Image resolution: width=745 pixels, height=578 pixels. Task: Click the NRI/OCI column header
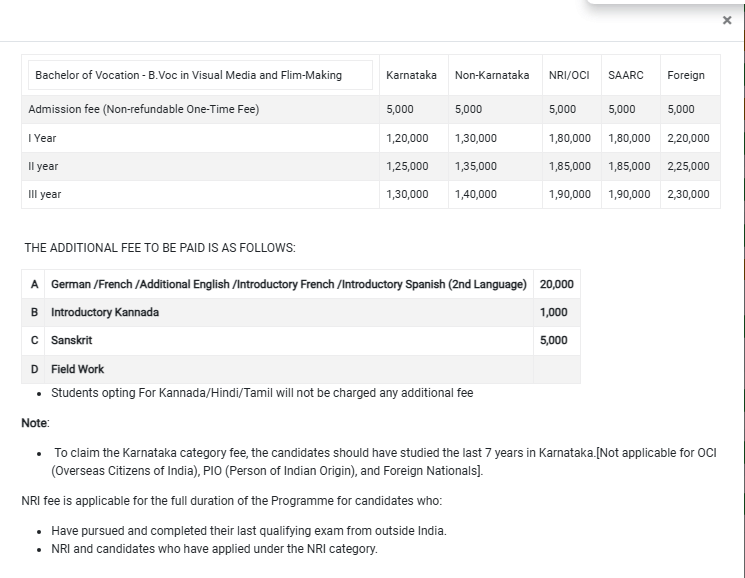[569, 75]
